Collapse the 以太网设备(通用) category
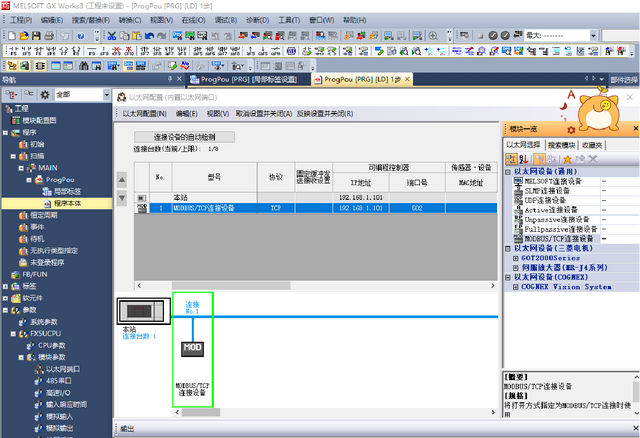This screenshot has width=640, height=438. coord(507,171)
